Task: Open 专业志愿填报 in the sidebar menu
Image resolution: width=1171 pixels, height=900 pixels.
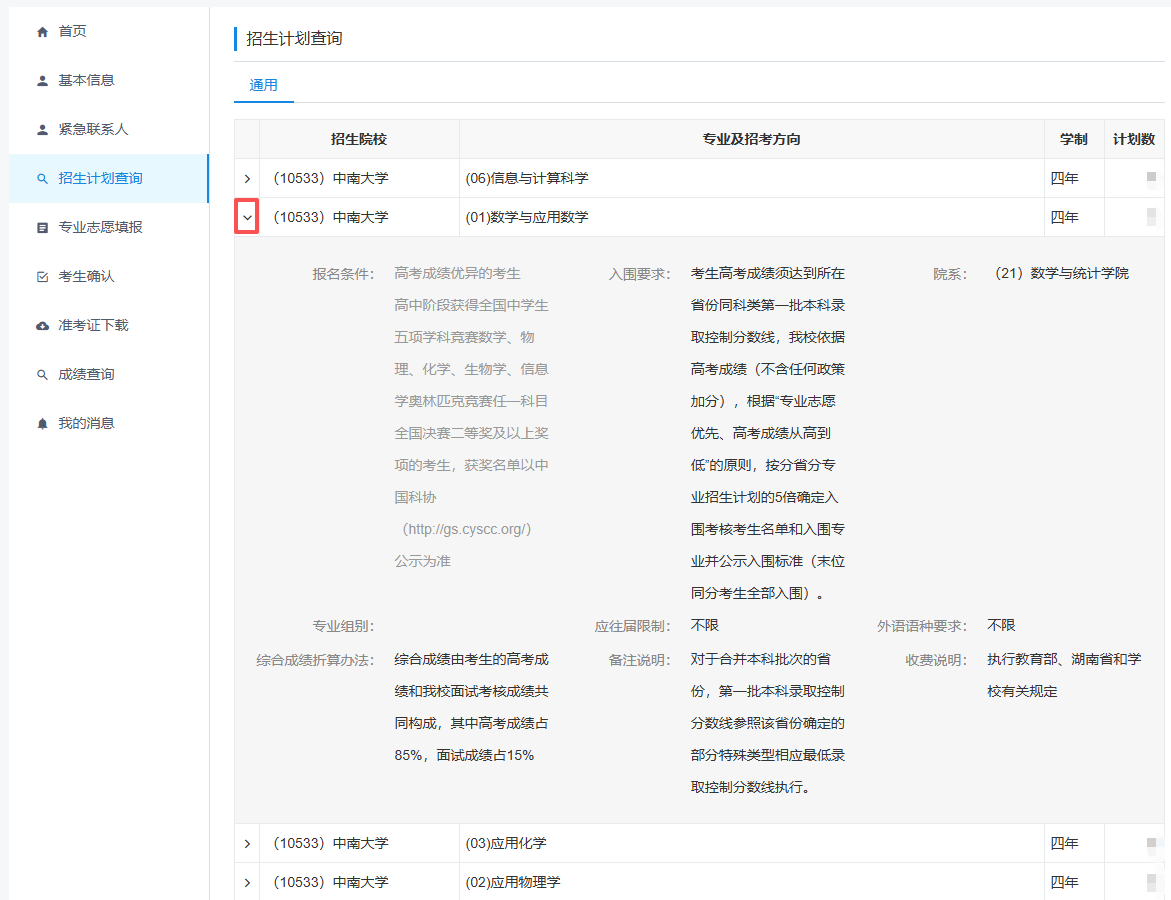Action: coord(100,227)
